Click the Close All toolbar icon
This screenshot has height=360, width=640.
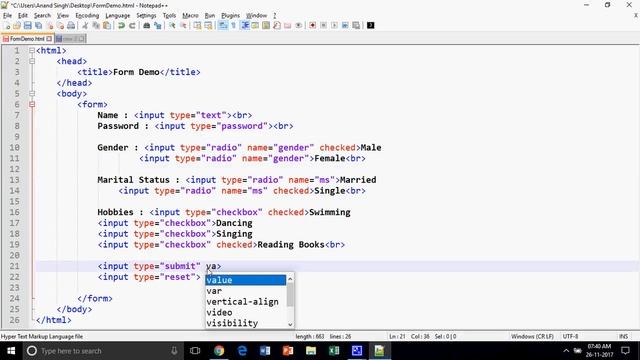[60, 25]
